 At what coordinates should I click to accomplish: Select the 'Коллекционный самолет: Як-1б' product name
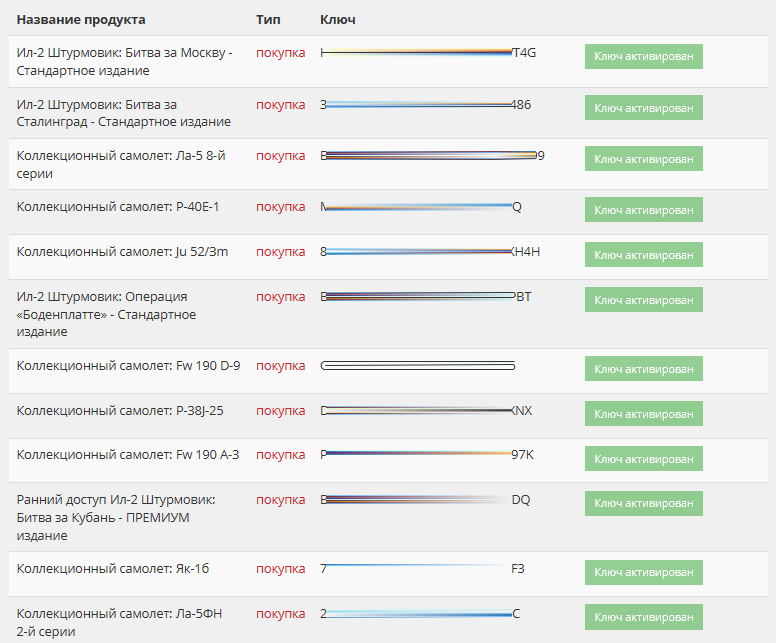(113, 569)
